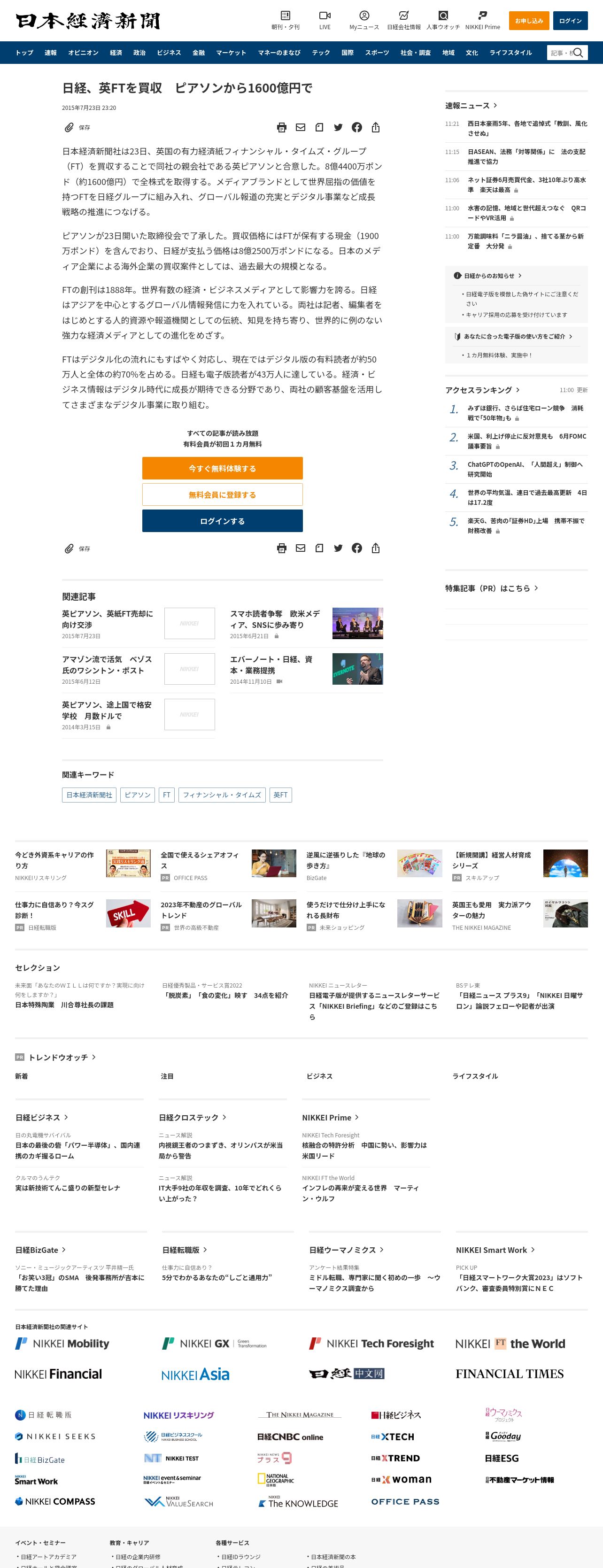Open the Myニュース profile icon
The image size is (603, 1568).
pos(364,15)
